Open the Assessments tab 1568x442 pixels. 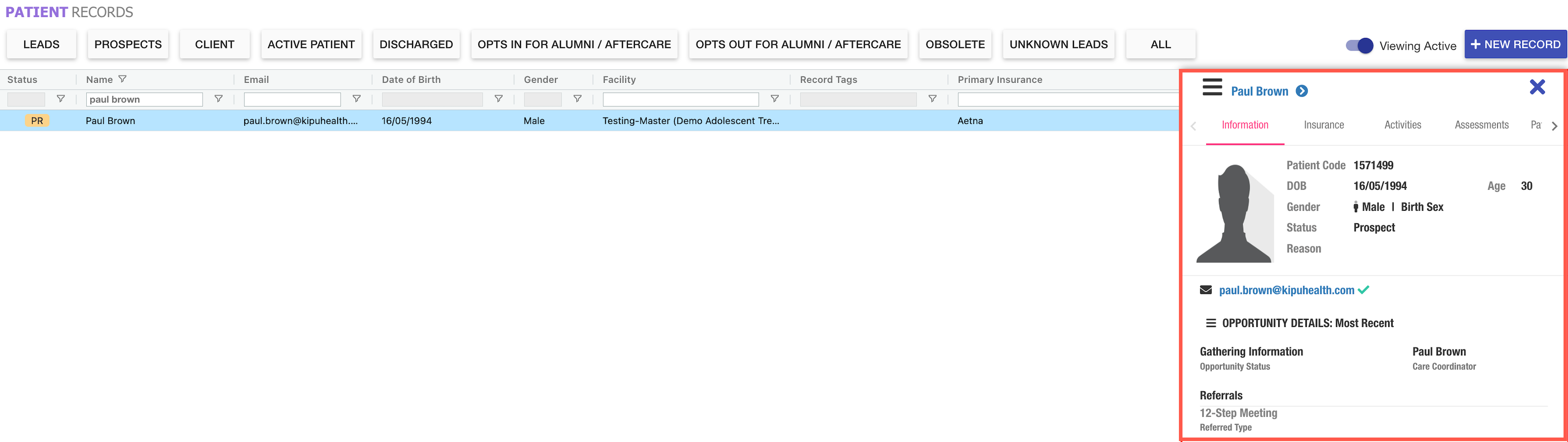1481,125
